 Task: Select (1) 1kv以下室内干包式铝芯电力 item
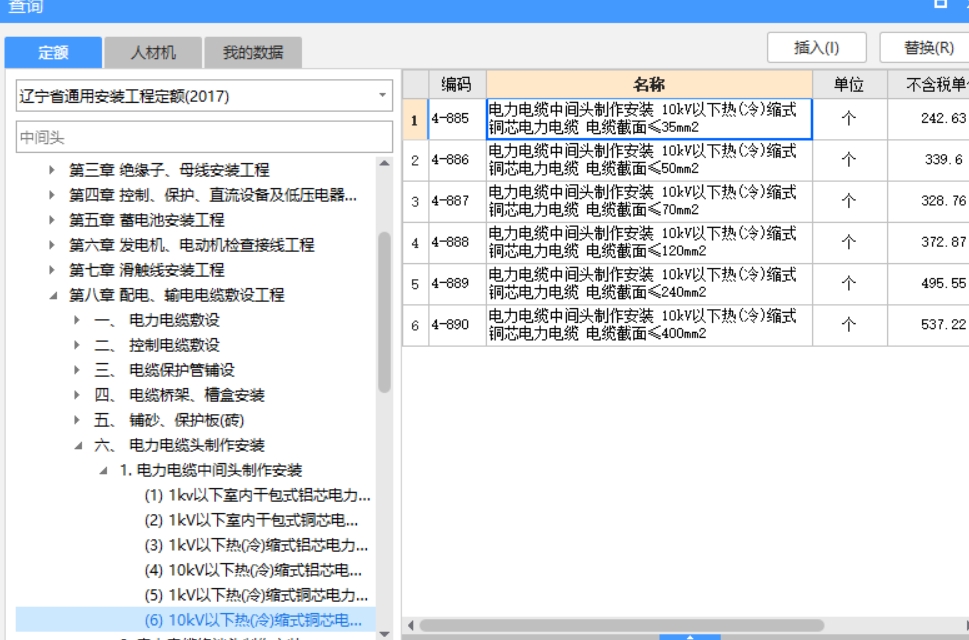[258, 495]
